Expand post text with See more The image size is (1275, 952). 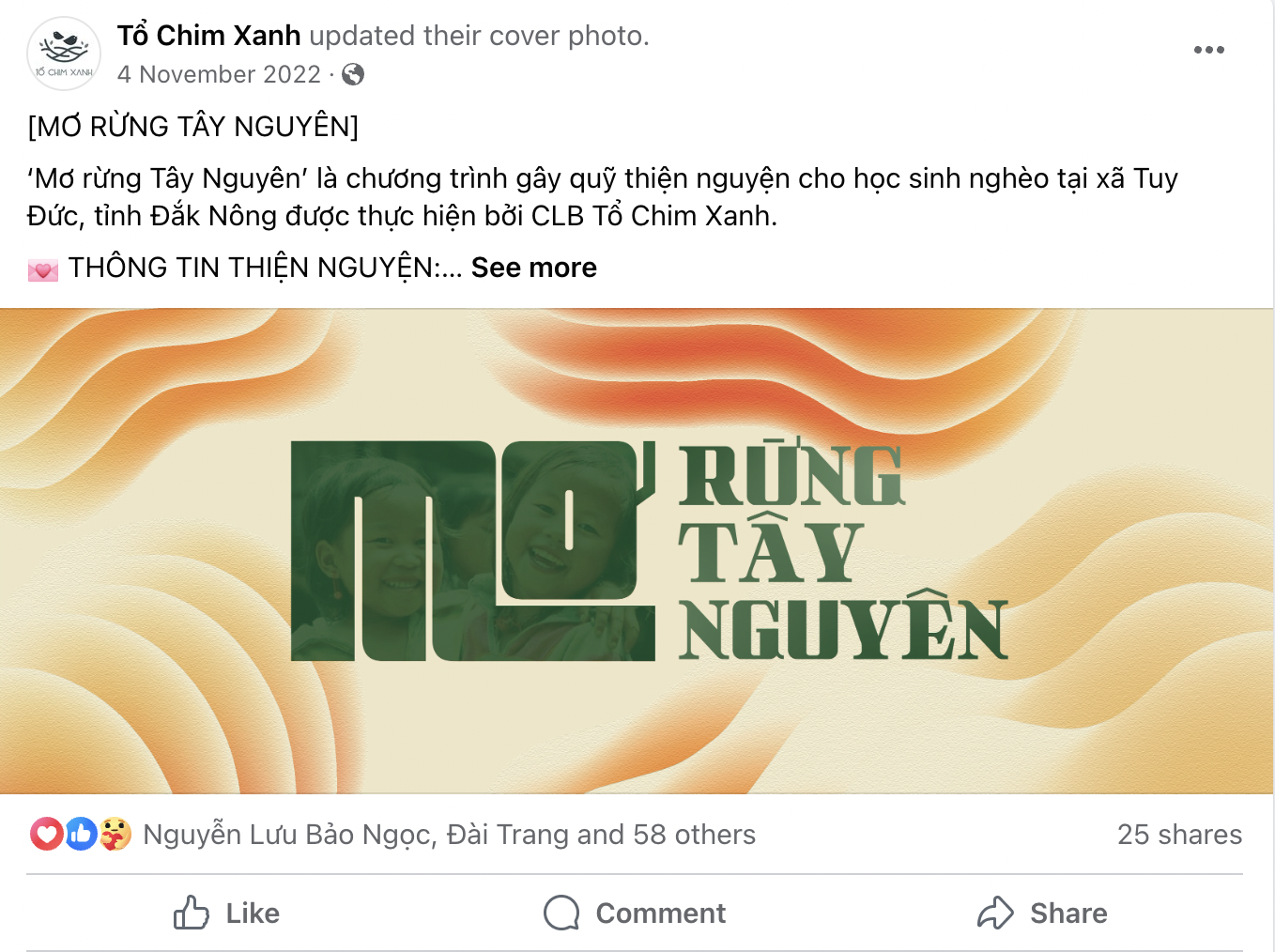(x=533, y=268)
